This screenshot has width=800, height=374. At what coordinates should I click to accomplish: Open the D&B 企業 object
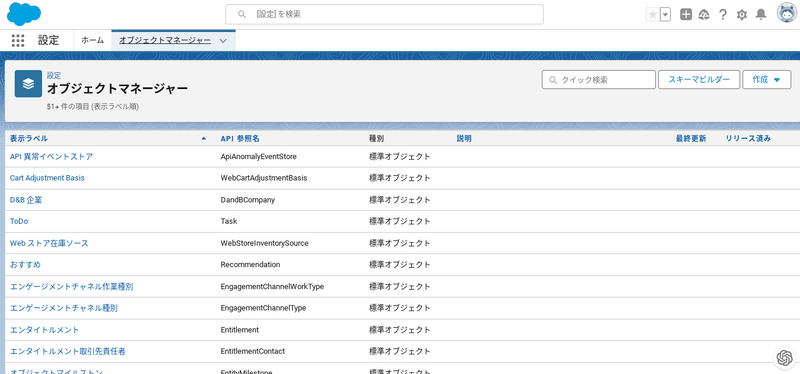[x=26, y=200]
